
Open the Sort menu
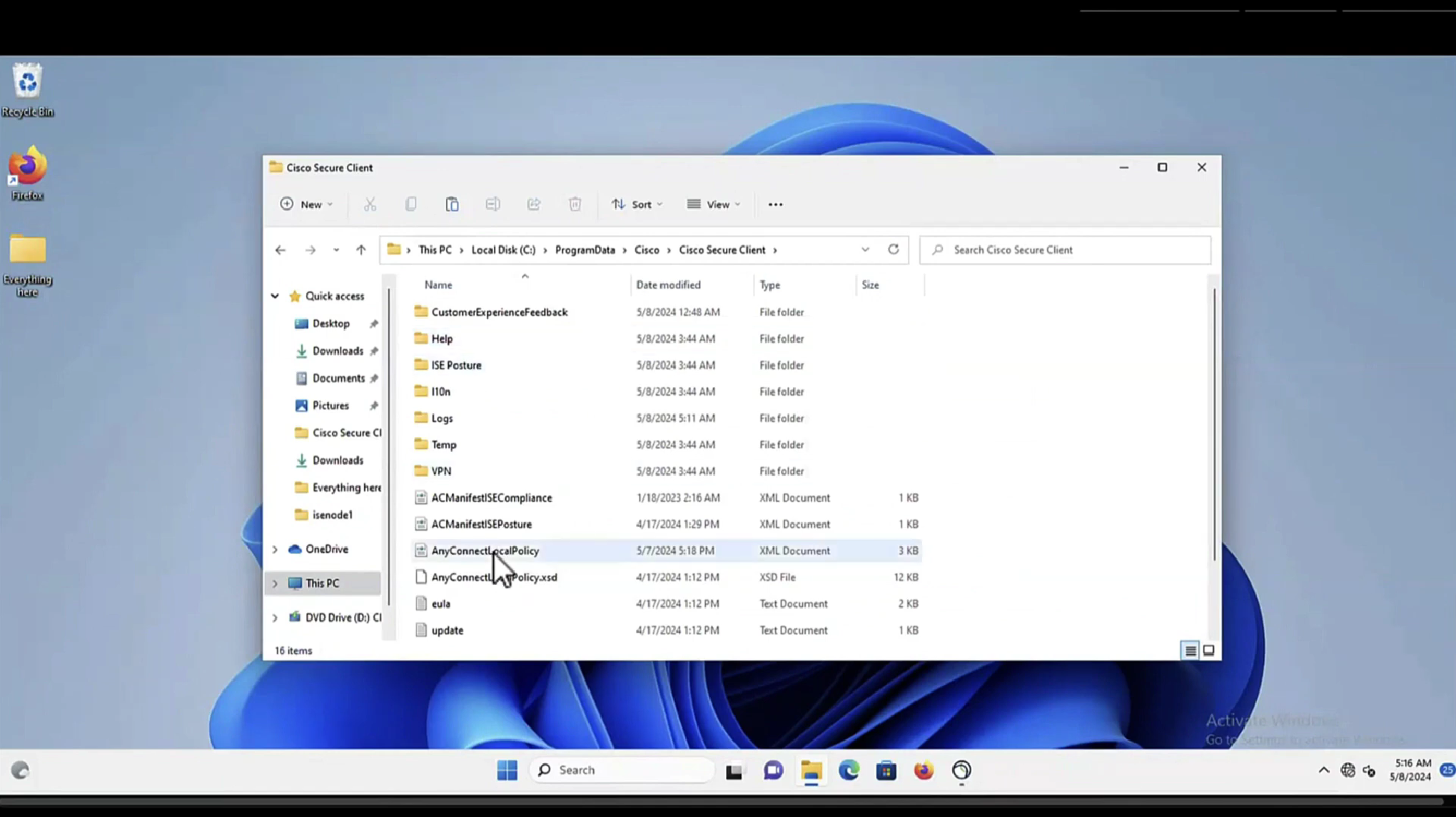637,204
